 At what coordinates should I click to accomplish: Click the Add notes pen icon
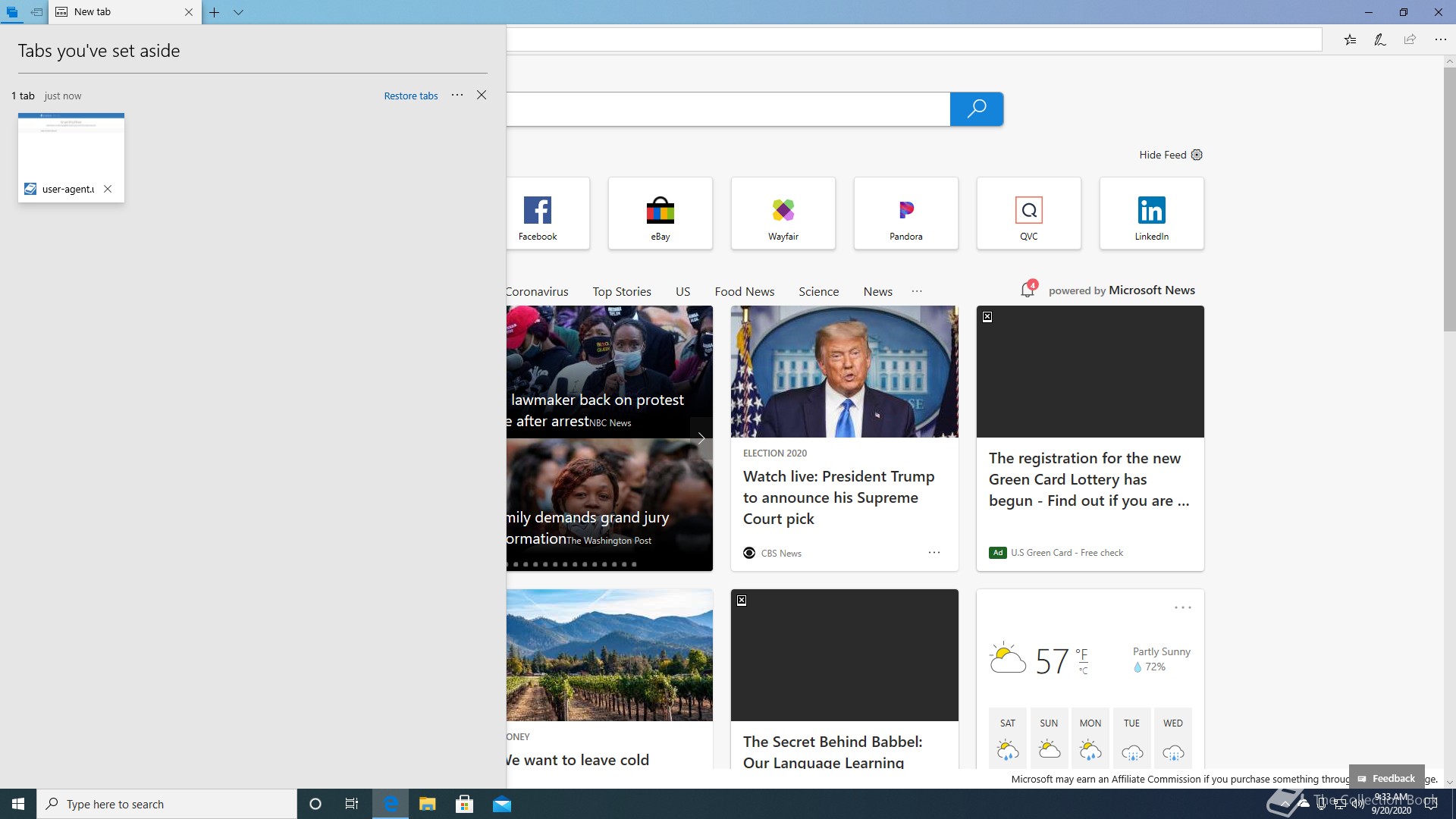click(1380, 39)
